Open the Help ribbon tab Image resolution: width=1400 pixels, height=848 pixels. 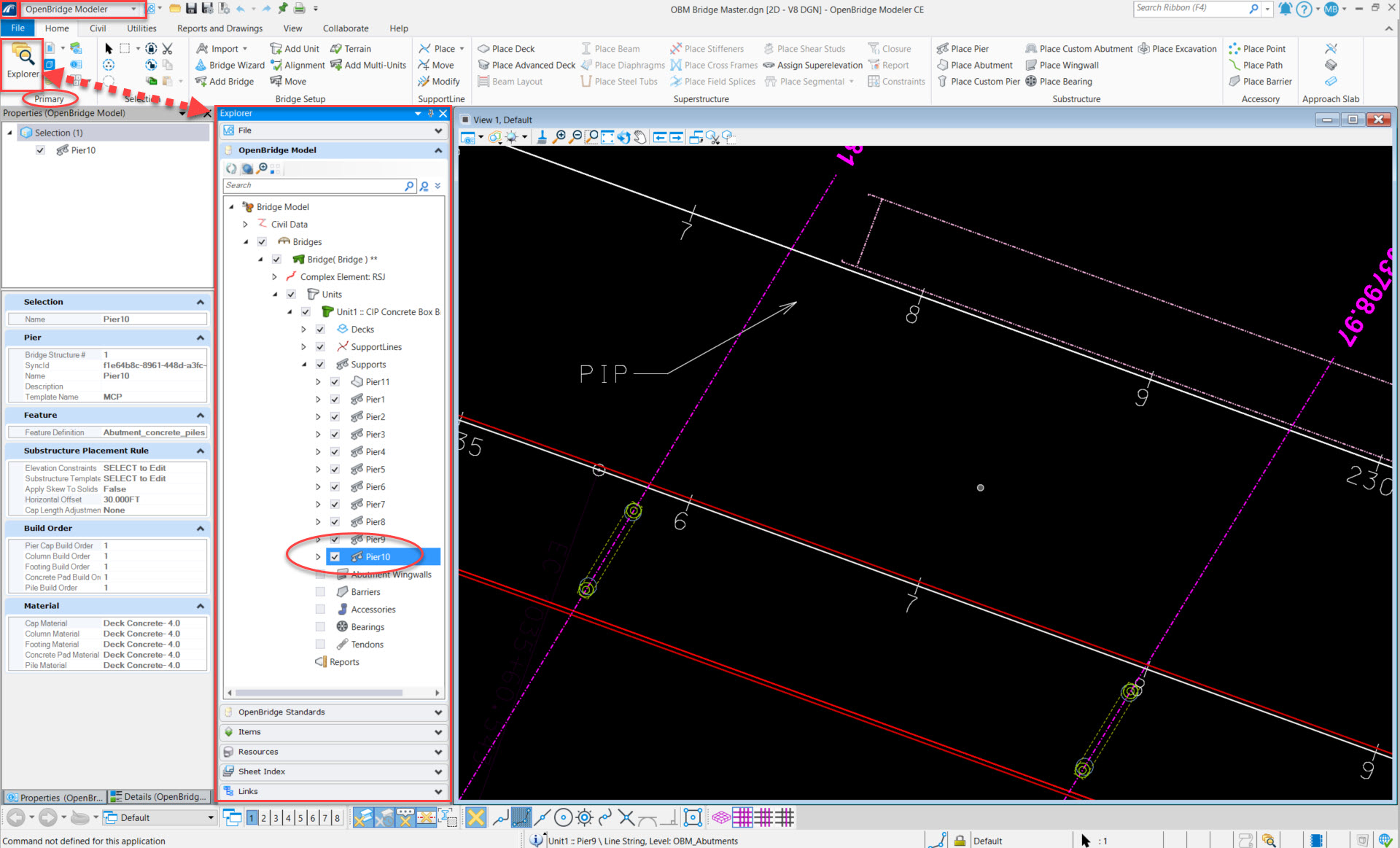click(399, 28)
